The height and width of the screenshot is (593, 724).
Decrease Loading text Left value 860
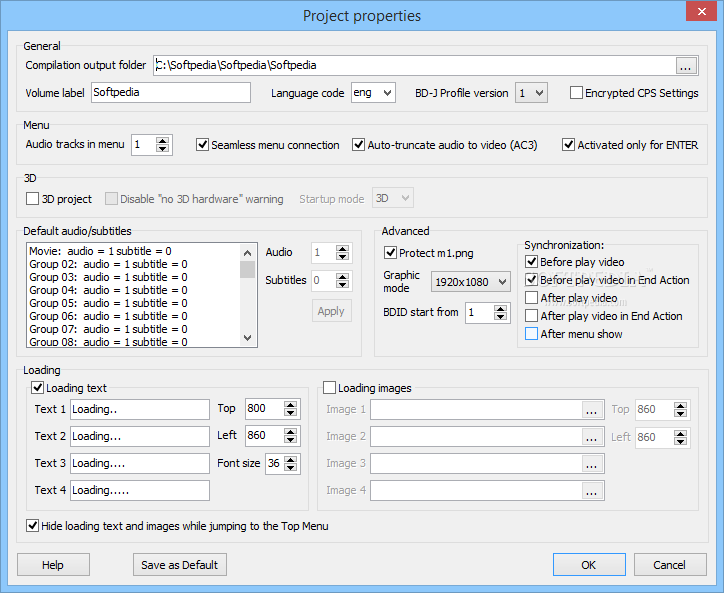tap(290, 440)
